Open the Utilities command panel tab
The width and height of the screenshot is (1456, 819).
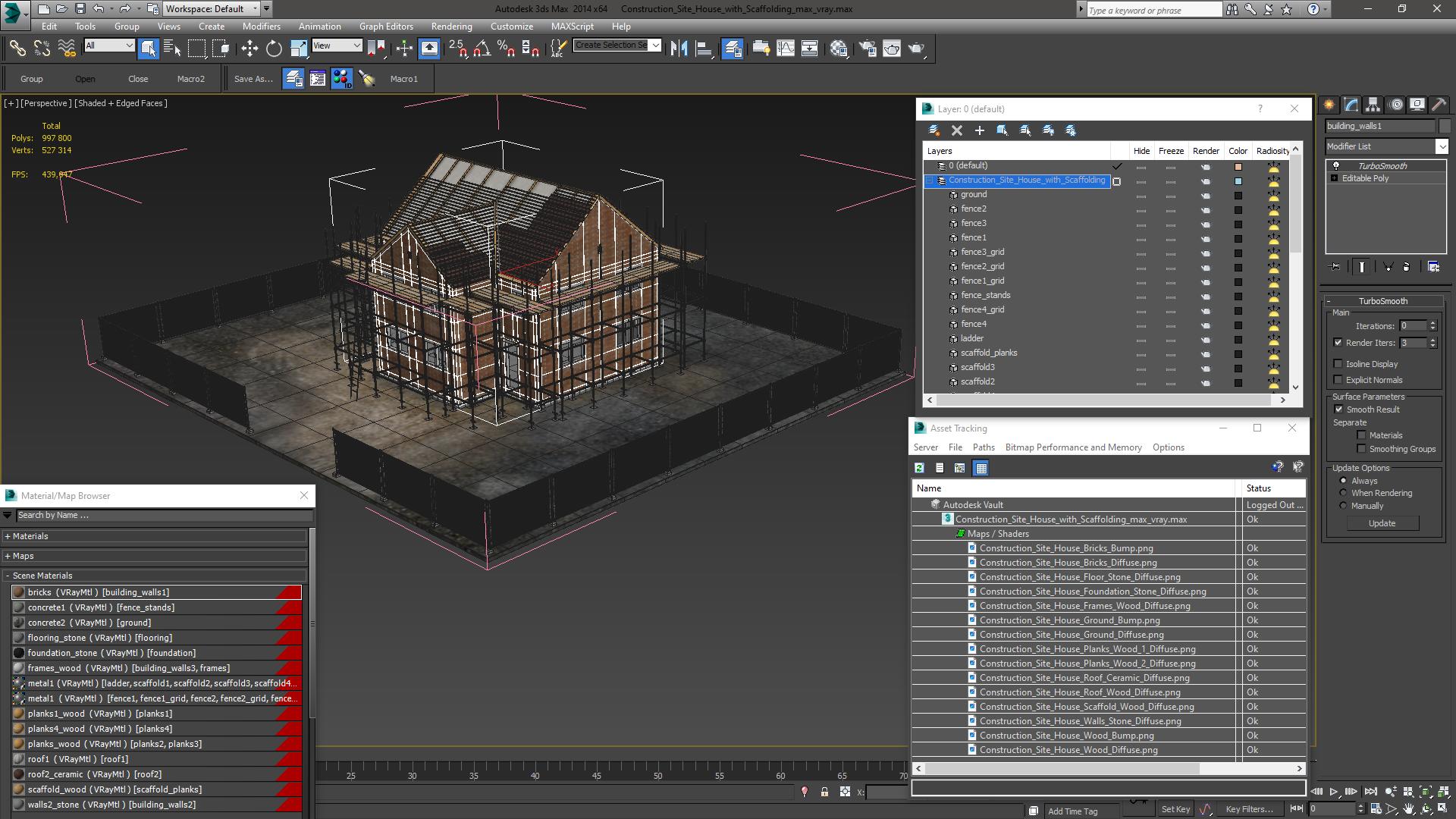(1439, 105)
